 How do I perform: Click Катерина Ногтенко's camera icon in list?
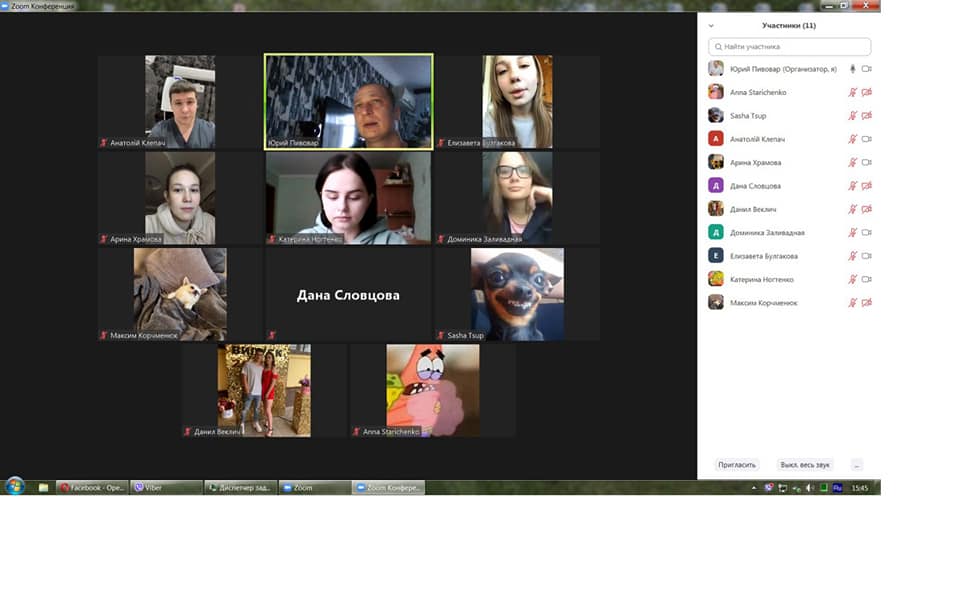[x=867, y=279]
